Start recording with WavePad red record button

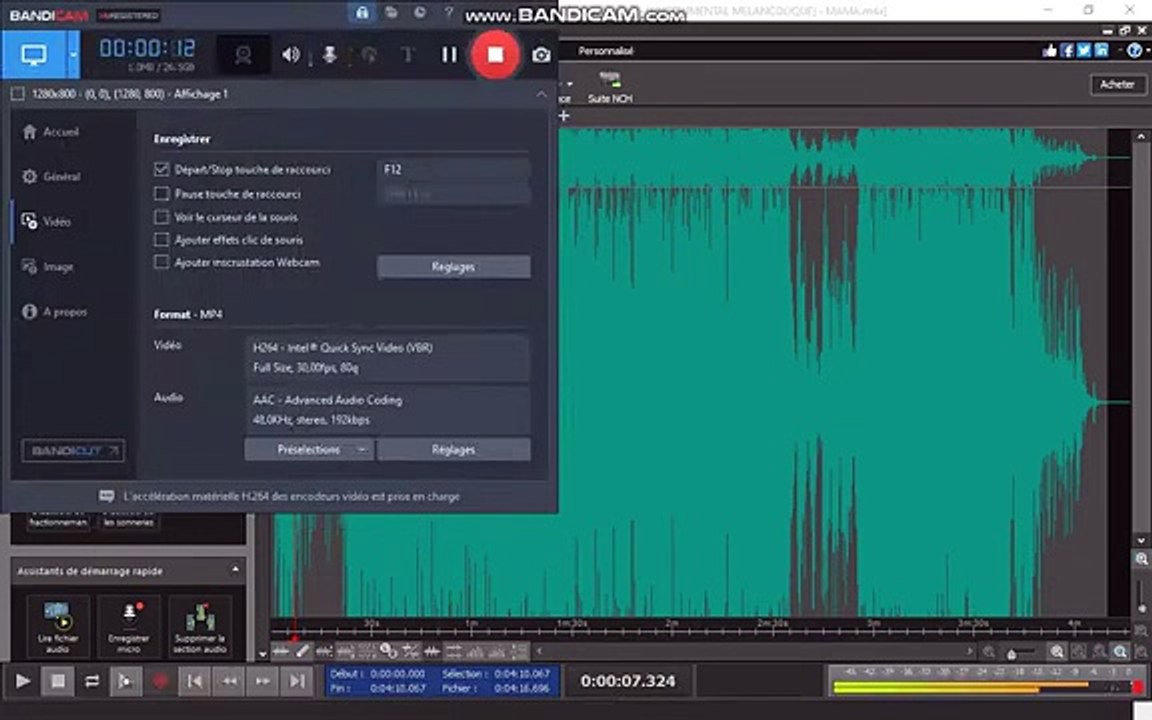pos(160,681)
